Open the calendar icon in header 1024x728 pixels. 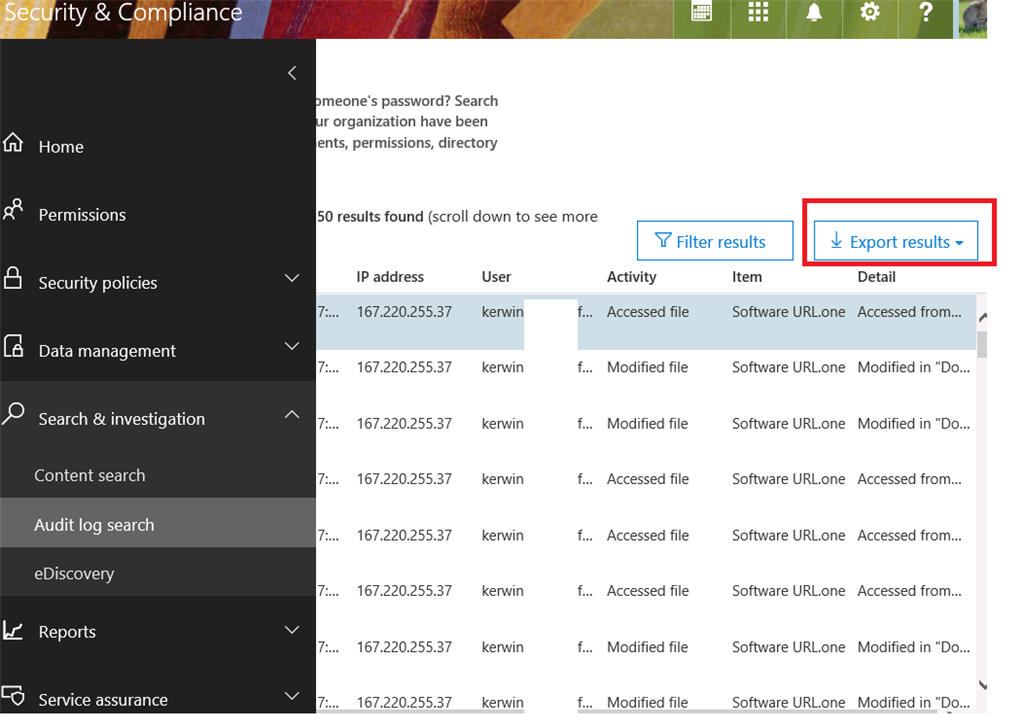tap(701, 12)
